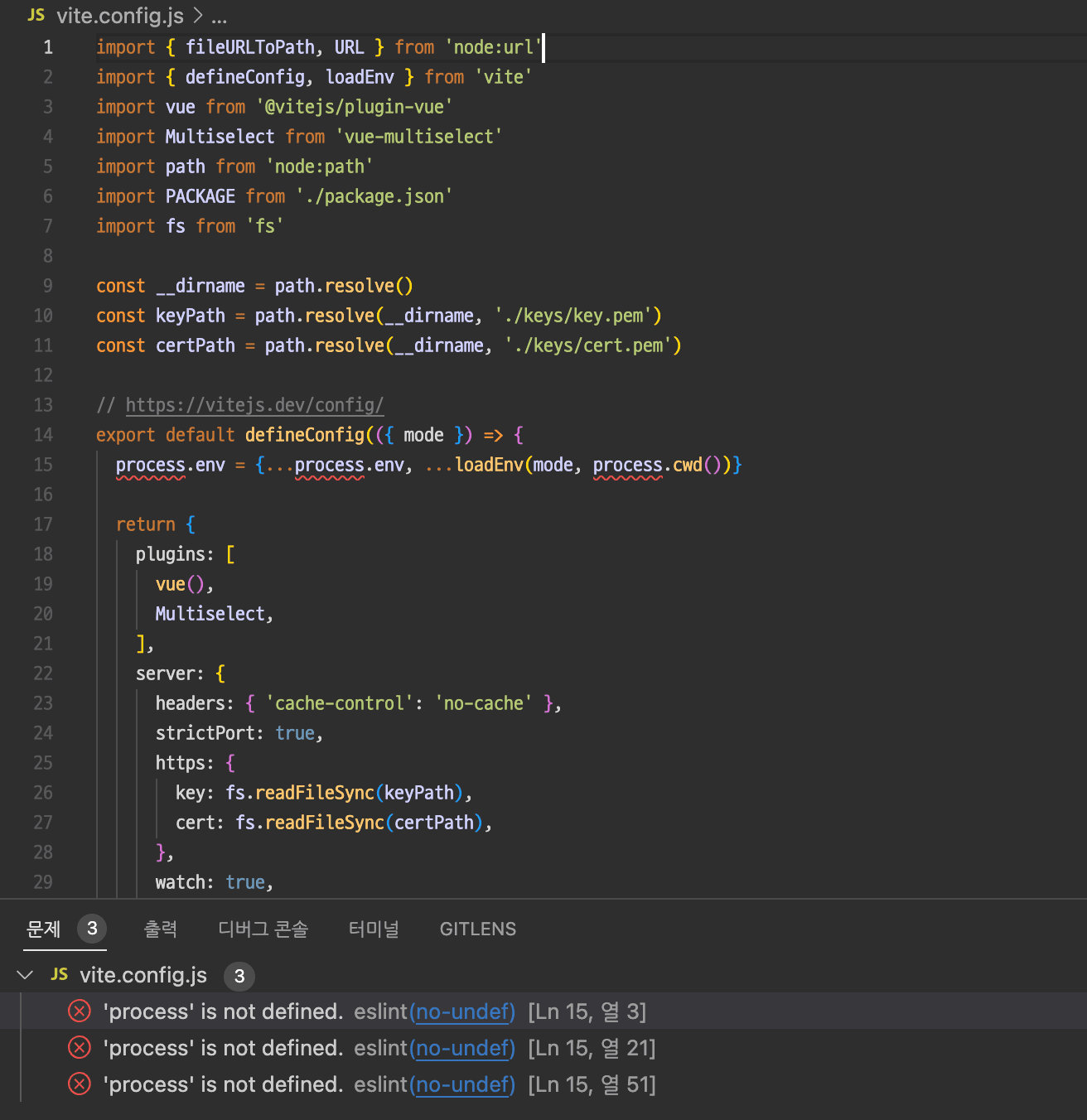Open no-undef rule link in last problem
1087x1120 pixels.
pos(465,1084)
